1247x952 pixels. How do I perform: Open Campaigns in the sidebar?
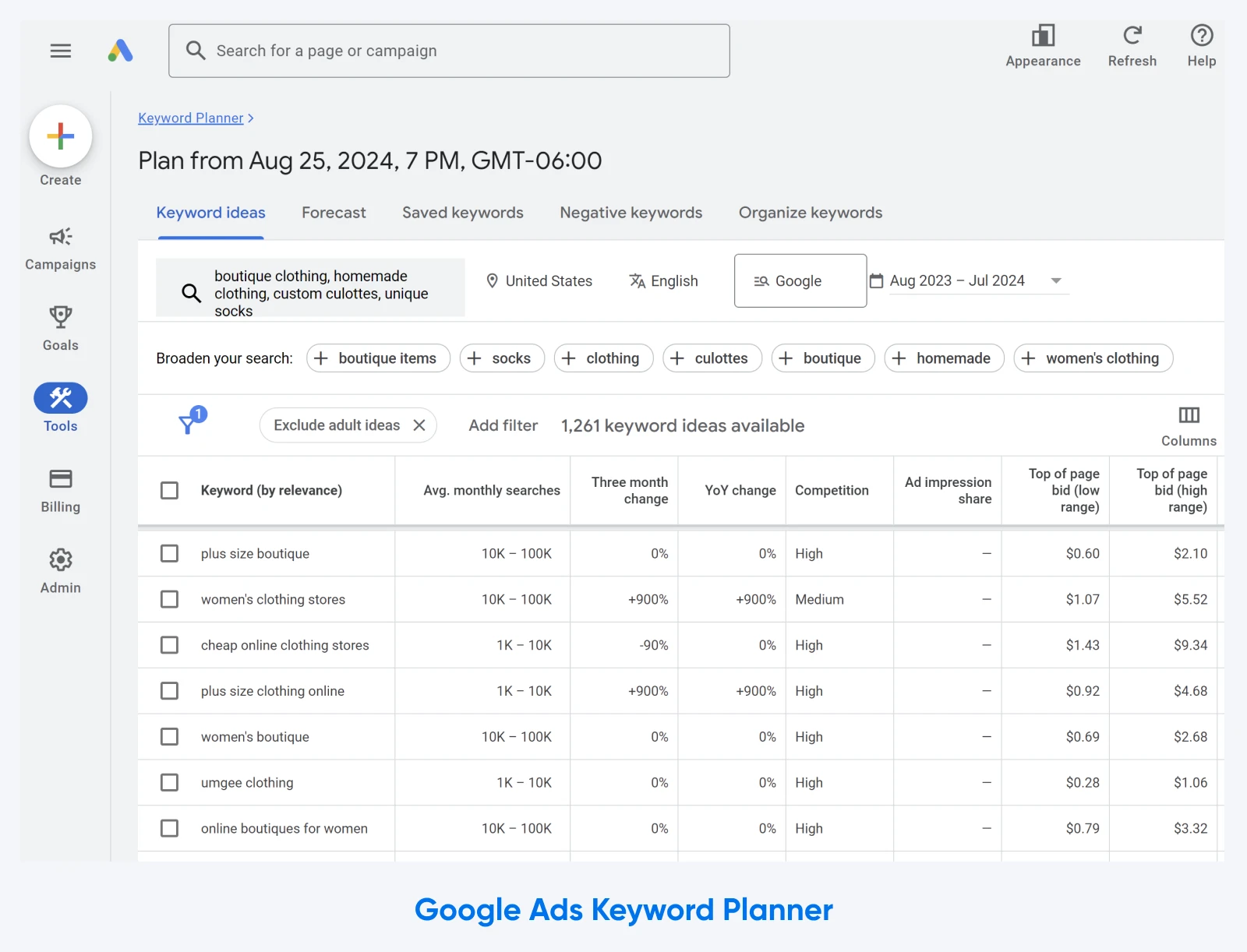pos(61,249)
